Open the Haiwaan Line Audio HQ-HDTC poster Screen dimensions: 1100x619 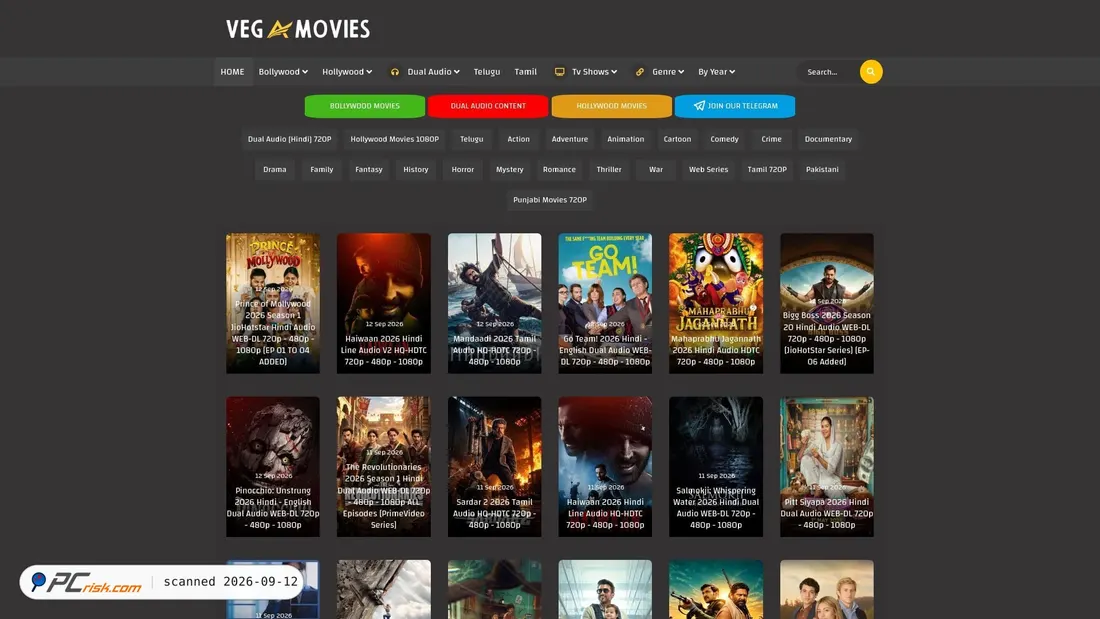(x=605, y=467)
